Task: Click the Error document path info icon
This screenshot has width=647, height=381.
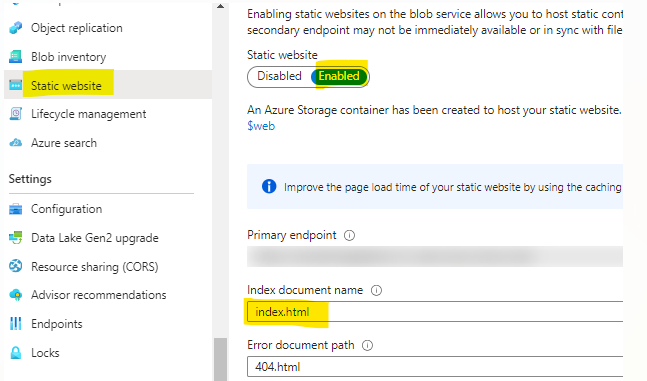Action: [x=367, y=346]
